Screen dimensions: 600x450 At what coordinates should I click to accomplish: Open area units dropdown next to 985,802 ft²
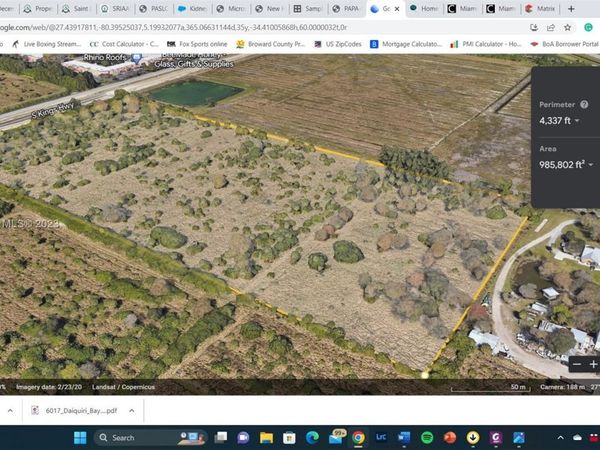click(x=591, y=165)
